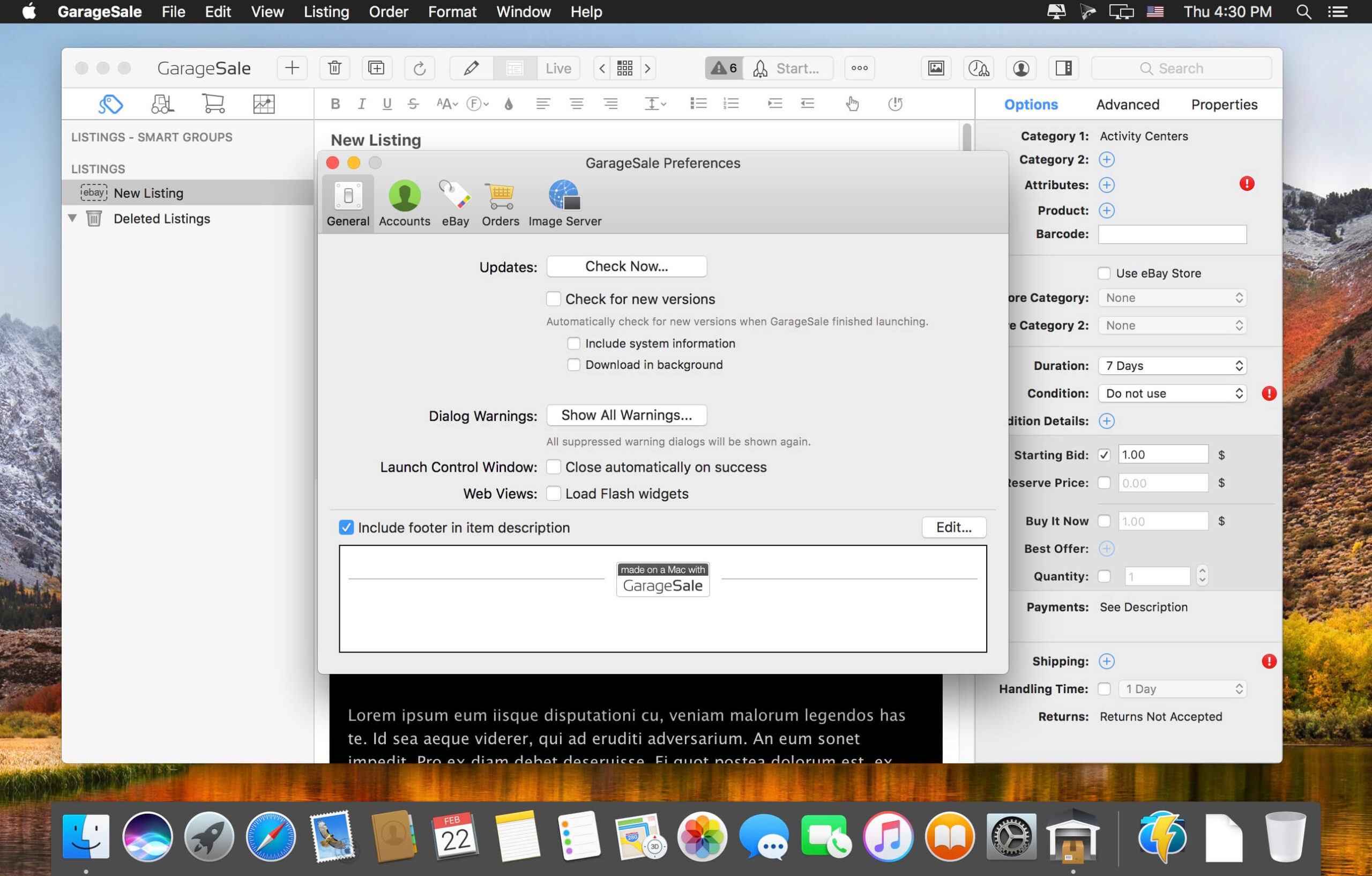Click the Bold formatting icon
Viewport: 1372px width, 876px height.
click(335, 103)
